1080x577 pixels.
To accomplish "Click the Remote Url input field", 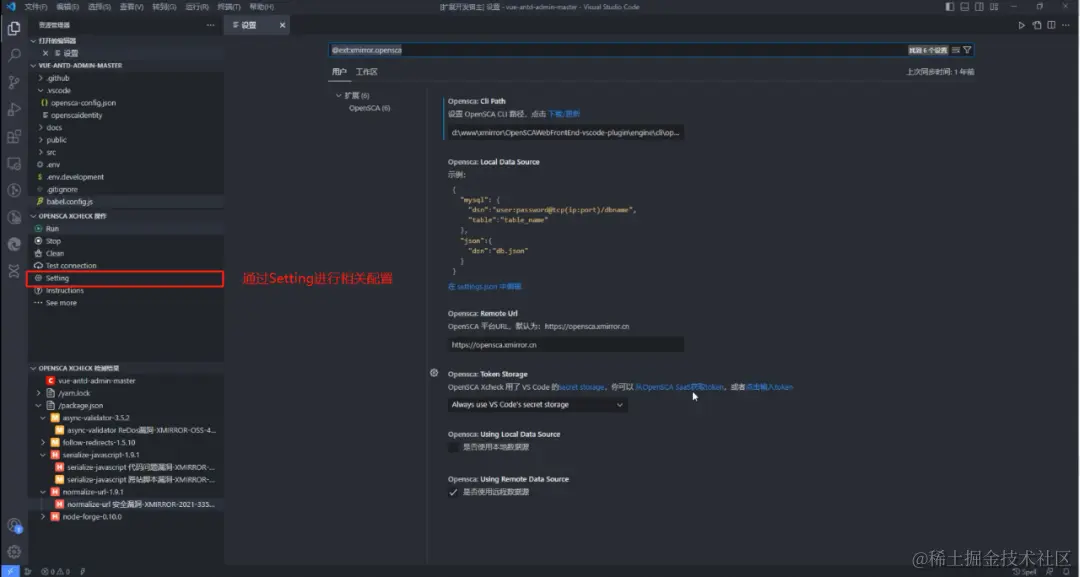I will (x=565, y=345).
